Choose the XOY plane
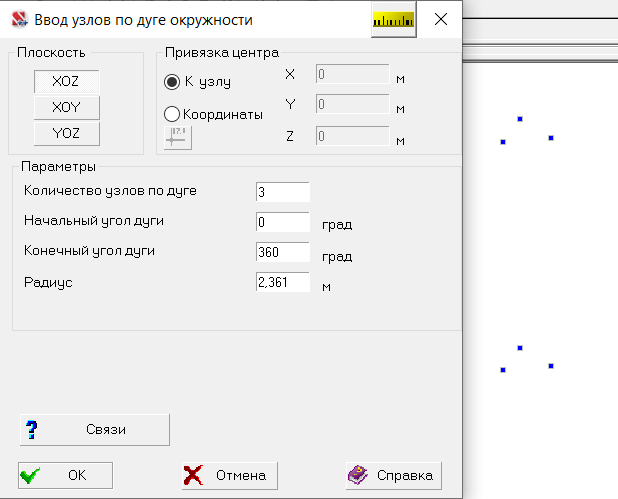618x499 pixels. pyautogui.click(x=66, y=107)
